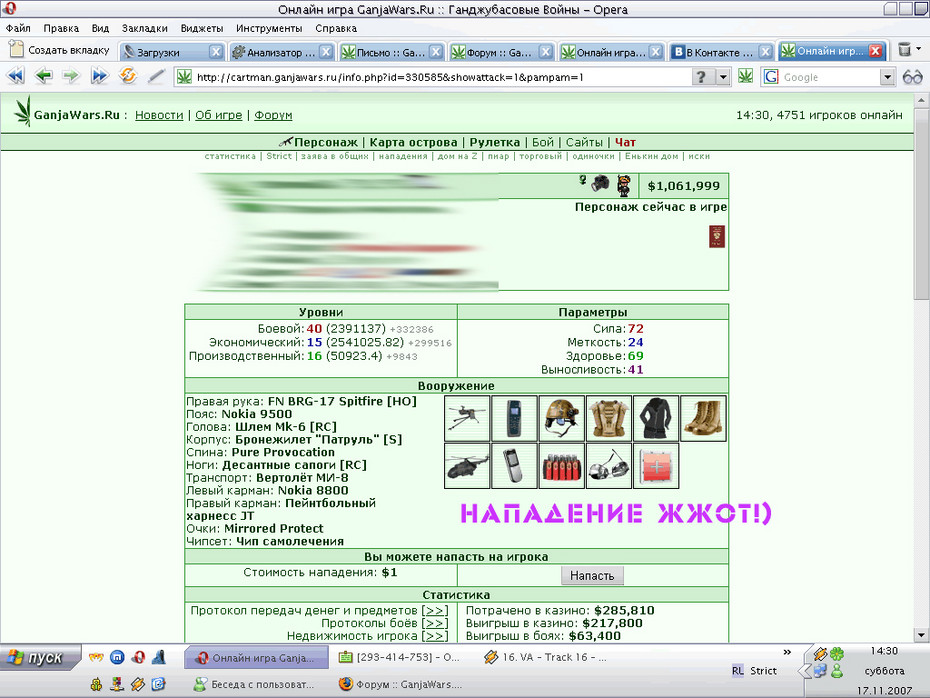Open the address bar dropdown arrow
The image size is (930, 698).
pos(723,77)
